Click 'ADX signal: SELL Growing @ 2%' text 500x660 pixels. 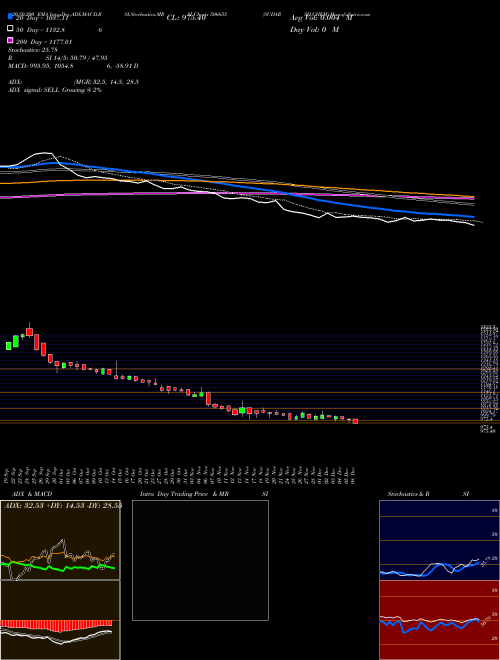(55, 90)
